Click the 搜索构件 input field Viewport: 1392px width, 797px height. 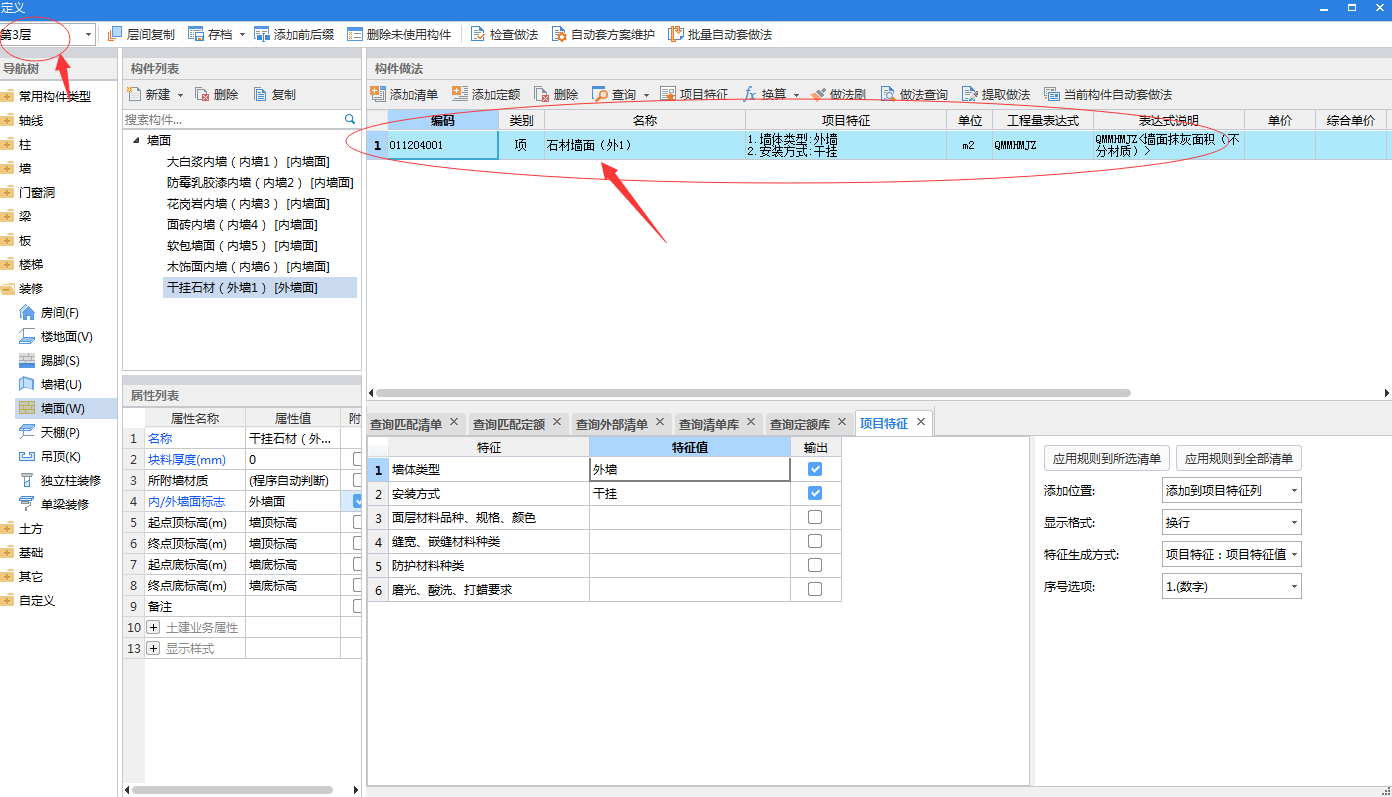(x=232, y=118)
